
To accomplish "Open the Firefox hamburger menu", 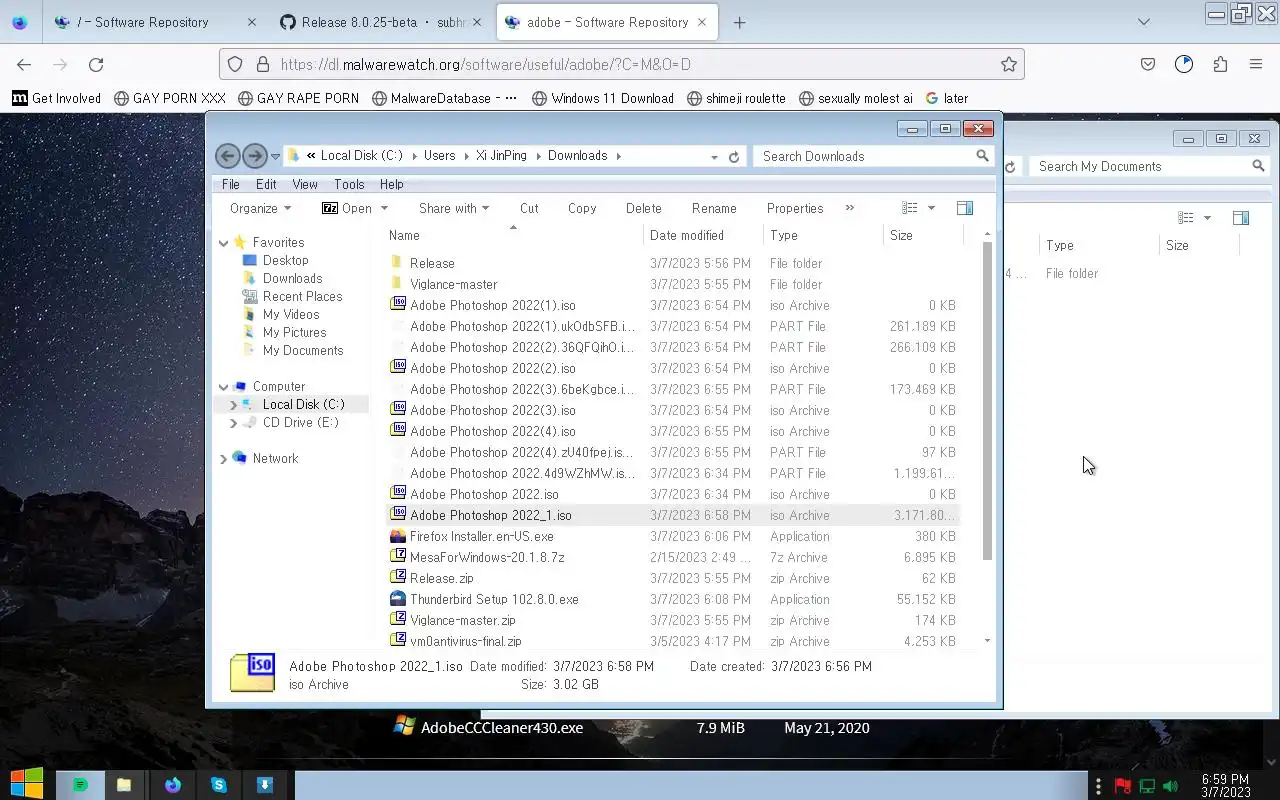I will (1256, 64).
